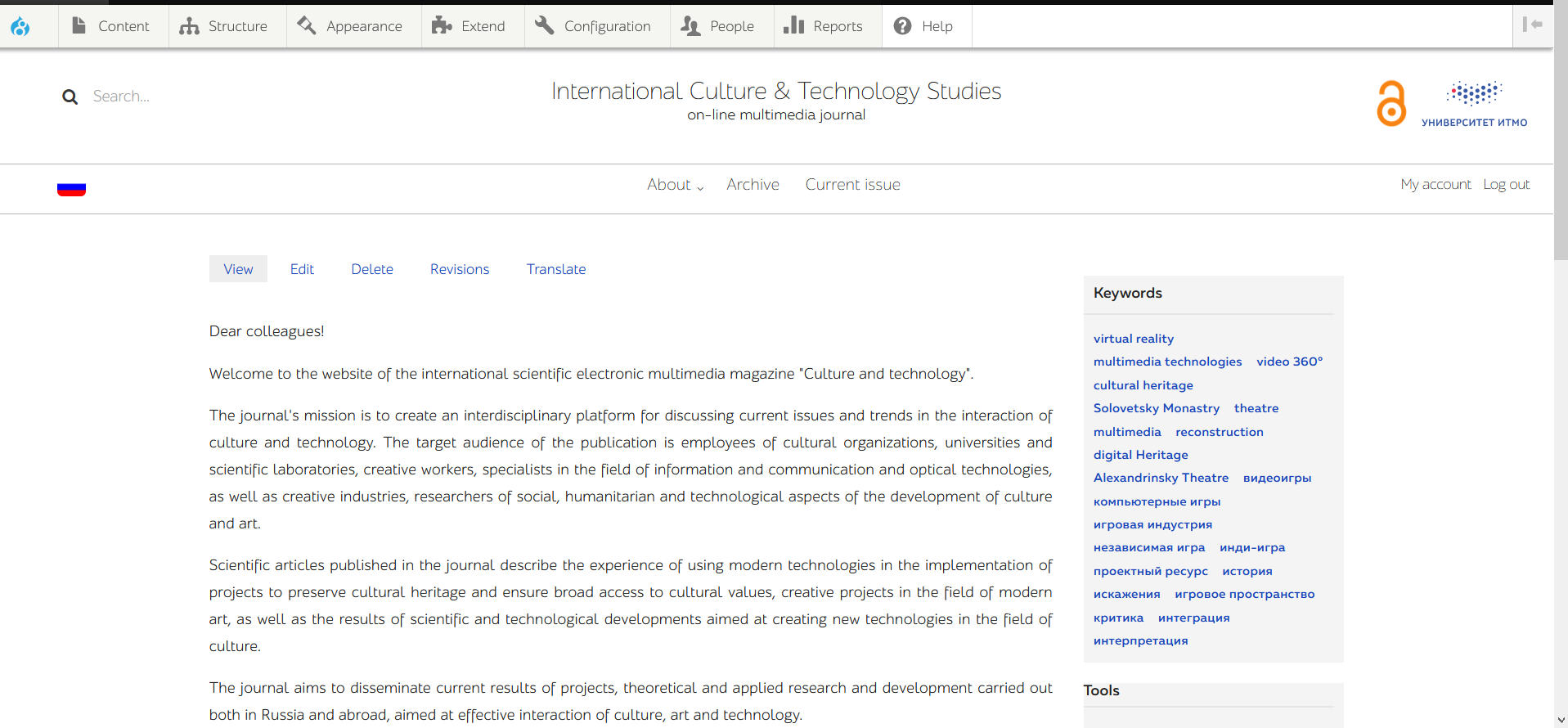Toggle toolbar orientation arrow icon
The width and height of the screenshot is (1568, 728).
pyautogui.click(x=1532, y=25)
